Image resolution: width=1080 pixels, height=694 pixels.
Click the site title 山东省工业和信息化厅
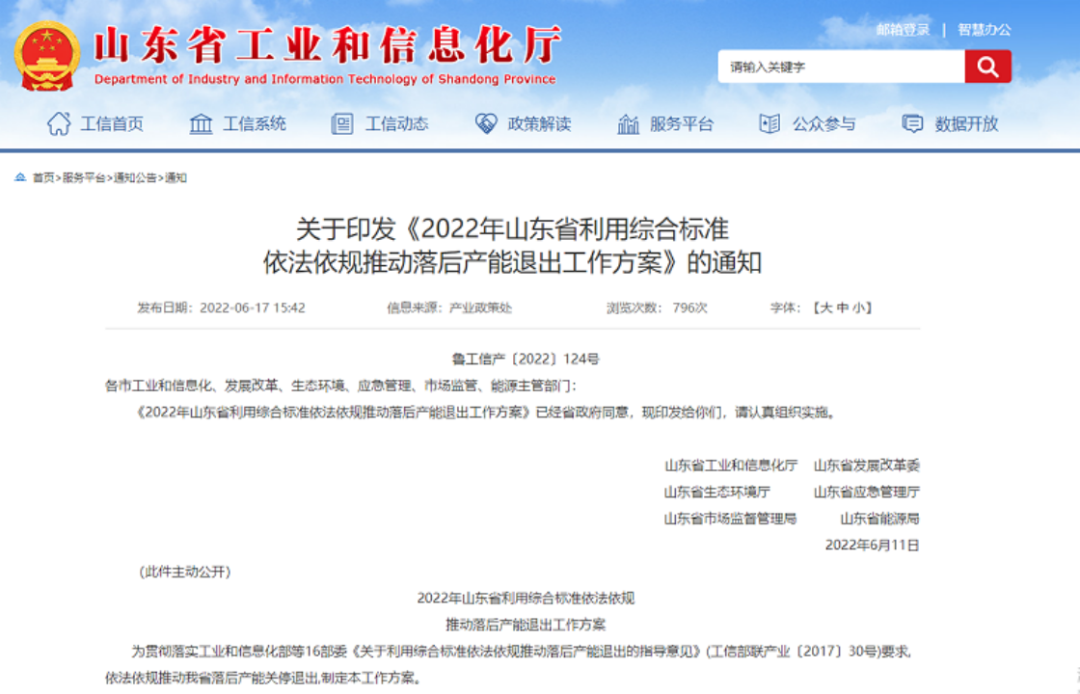click(x=328, y=45)
